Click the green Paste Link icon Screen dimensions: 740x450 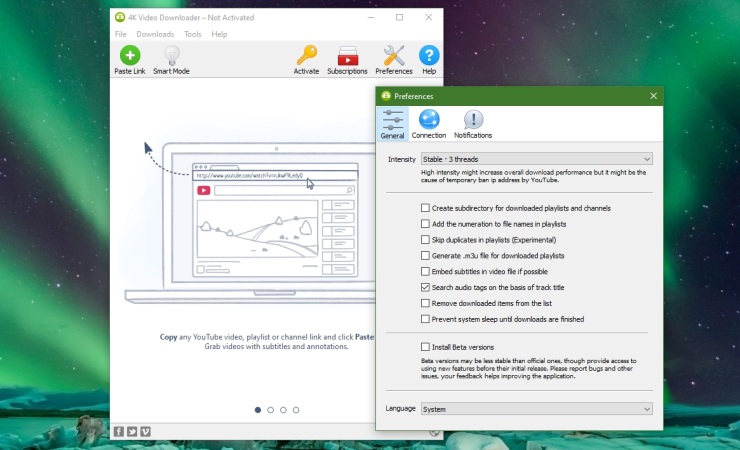pos(130,55)
